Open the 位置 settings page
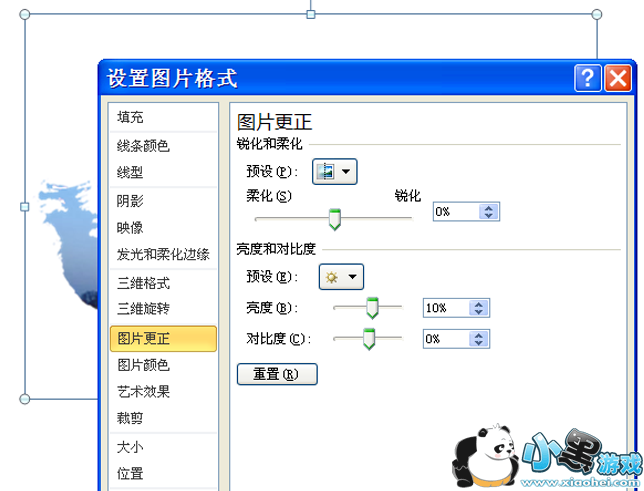This screenshot has height=491, width=644. (x=163, y=473)
